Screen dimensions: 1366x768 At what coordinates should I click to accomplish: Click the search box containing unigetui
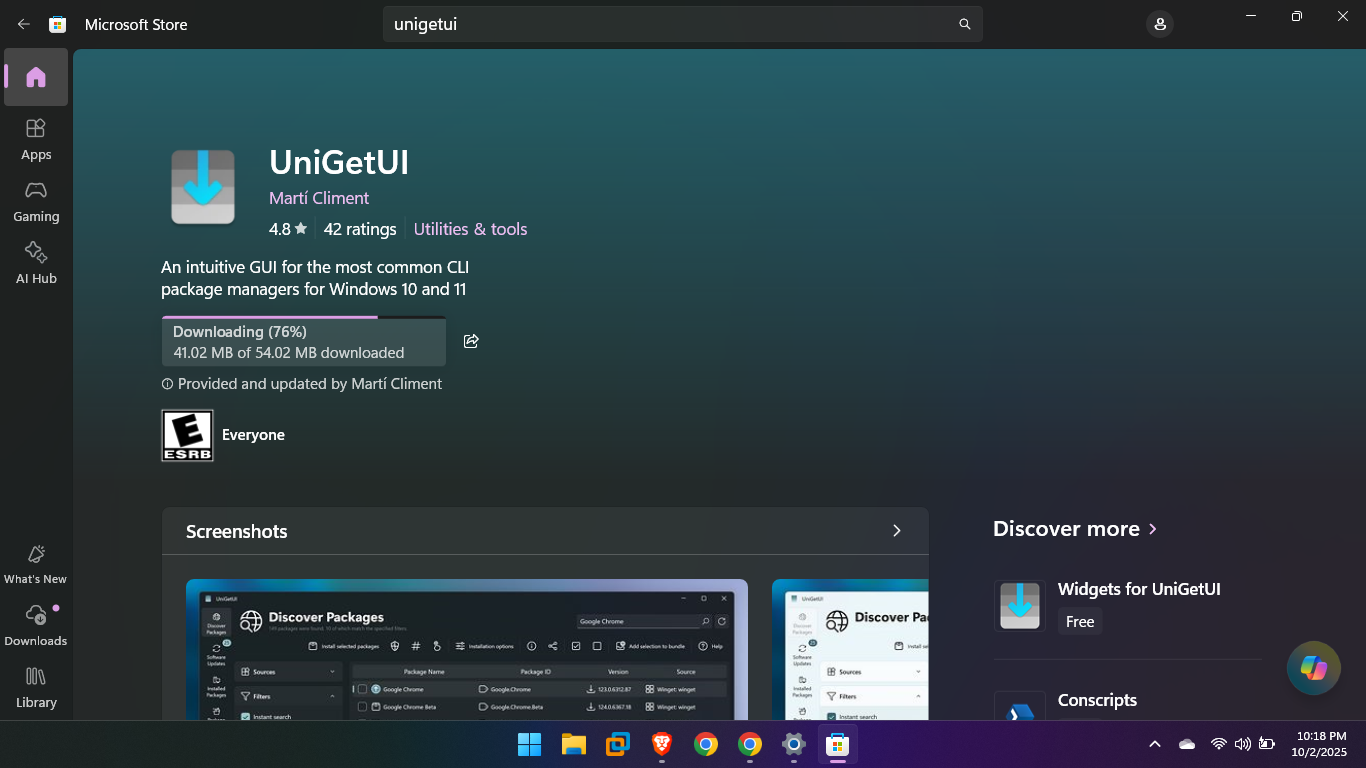pos(670,24)
